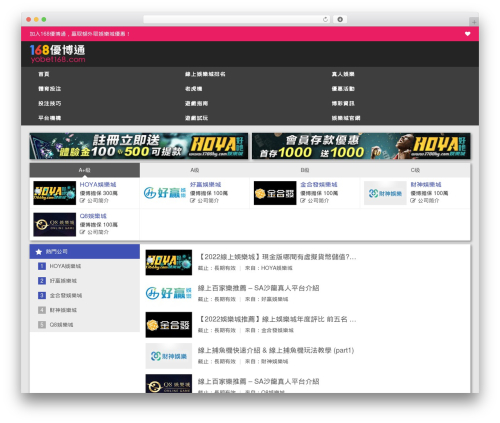This screenshot has width=500, height=423.
Task: Select 好贏娛樂城 in 熱門公司 sidebar
Action: click(x=63, y=281)
